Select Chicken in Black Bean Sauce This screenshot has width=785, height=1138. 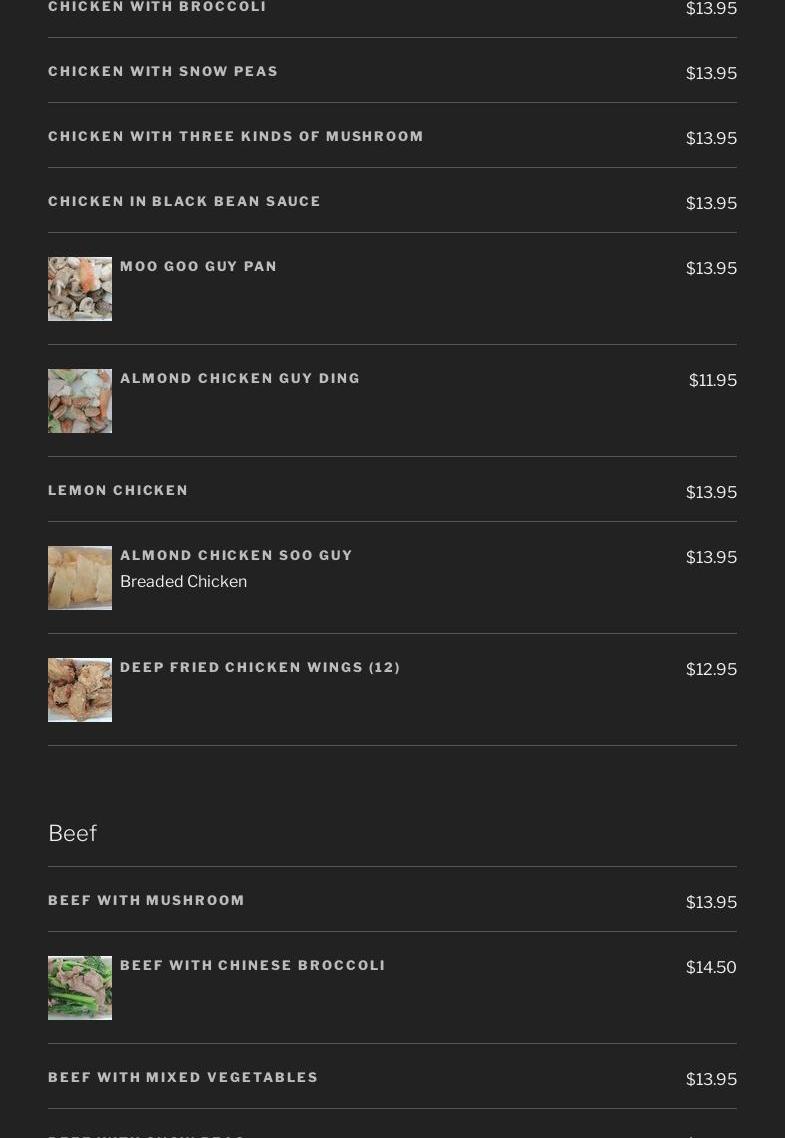click(x=184, y=202)
